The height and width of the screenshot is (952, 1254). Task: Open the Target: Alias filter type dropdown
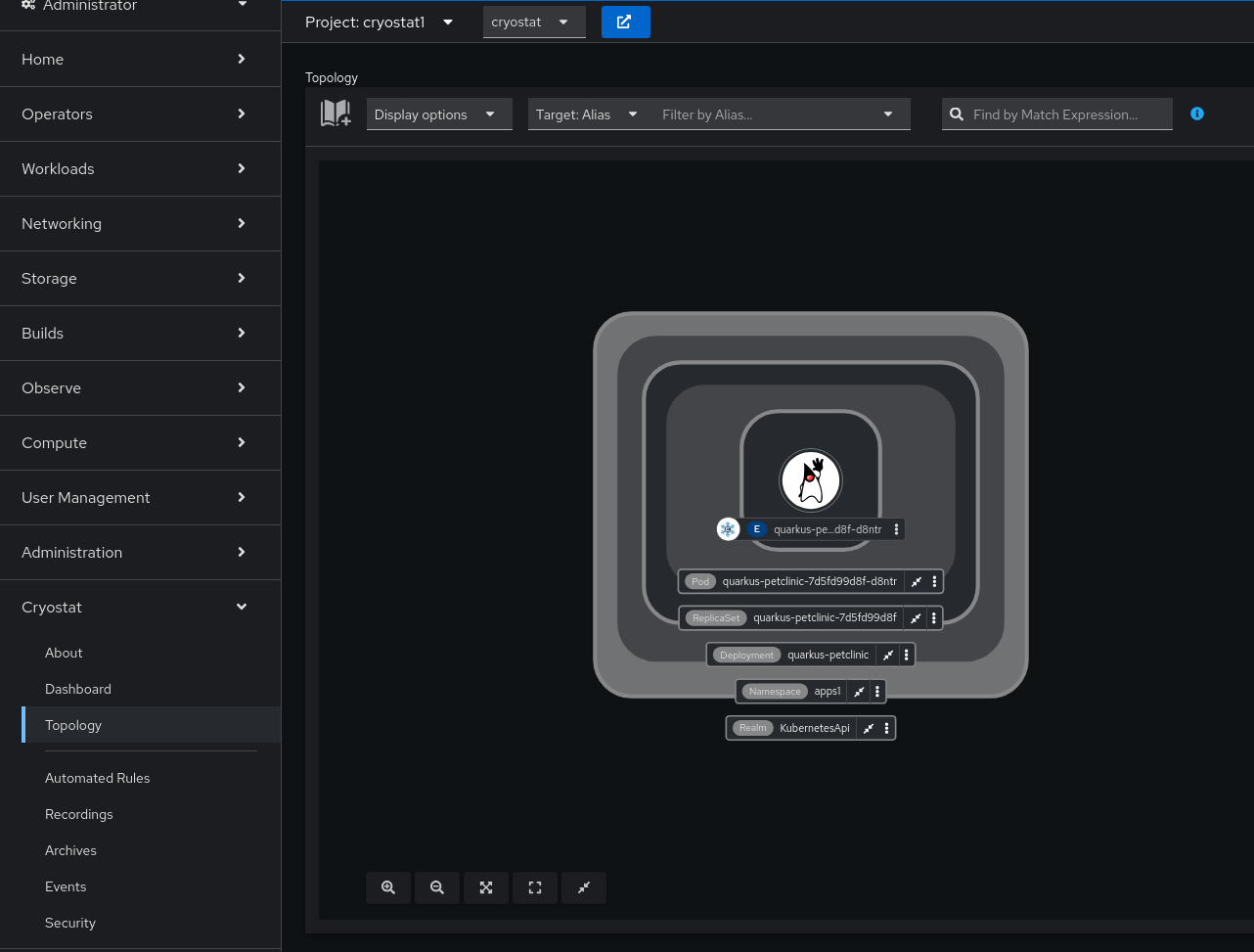click(x=587, y=114)
